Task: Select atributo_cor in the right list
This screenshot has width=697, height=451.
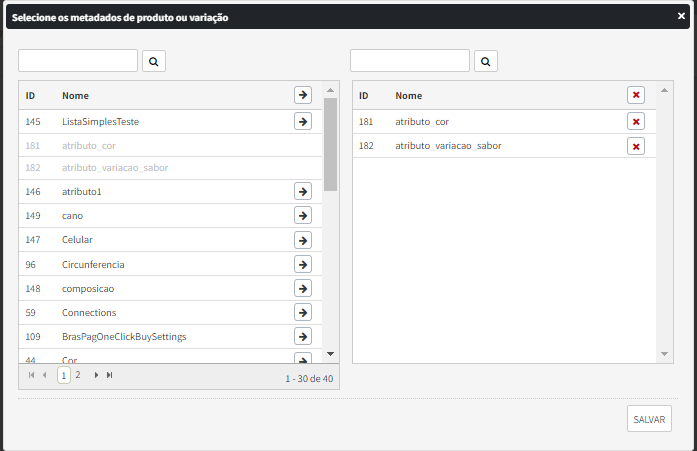Action: point(422,122)
